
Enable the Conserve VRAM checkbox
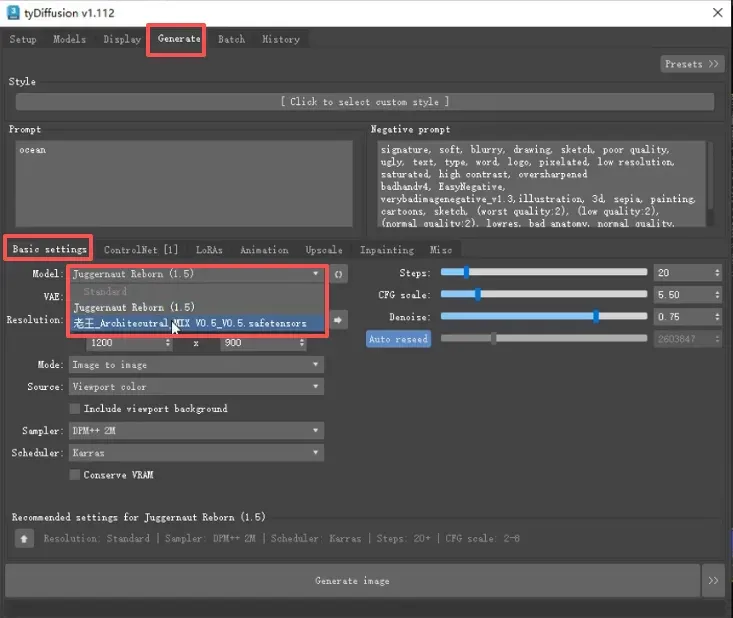click(75, 475)
